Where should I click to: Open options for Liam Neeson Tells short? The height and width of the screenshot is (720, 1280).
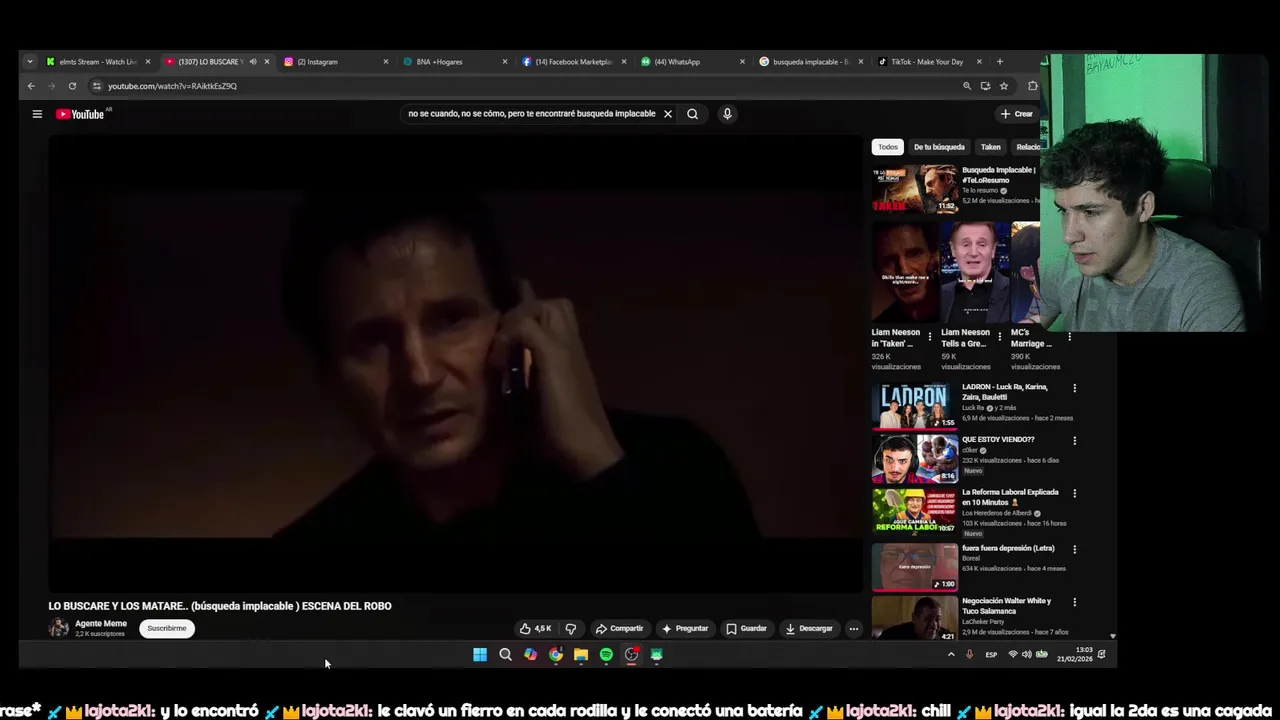pos(999,337)
